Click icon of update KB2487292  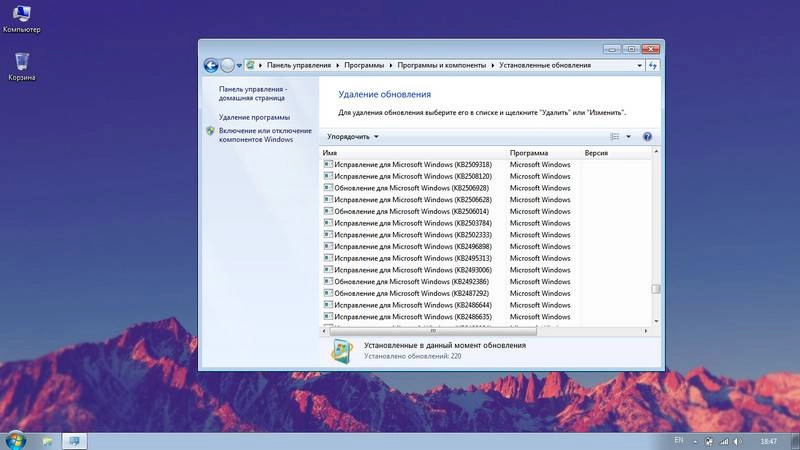(328, 293)
